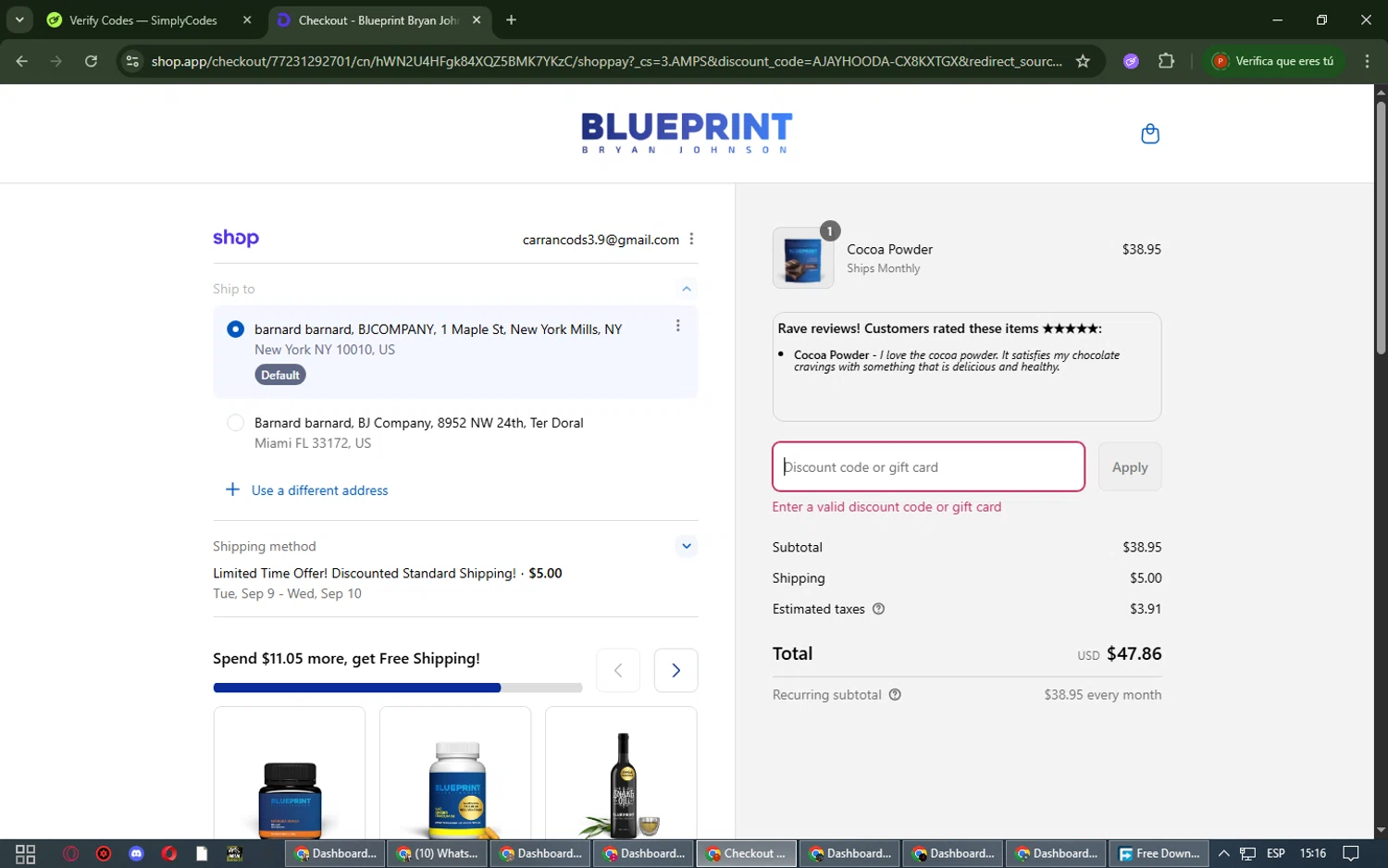Viewport: 1388px width, 868px height.
Task: Open the Opera browser taskbar icon
Action: pyautogui.click(x=70, y=853)
